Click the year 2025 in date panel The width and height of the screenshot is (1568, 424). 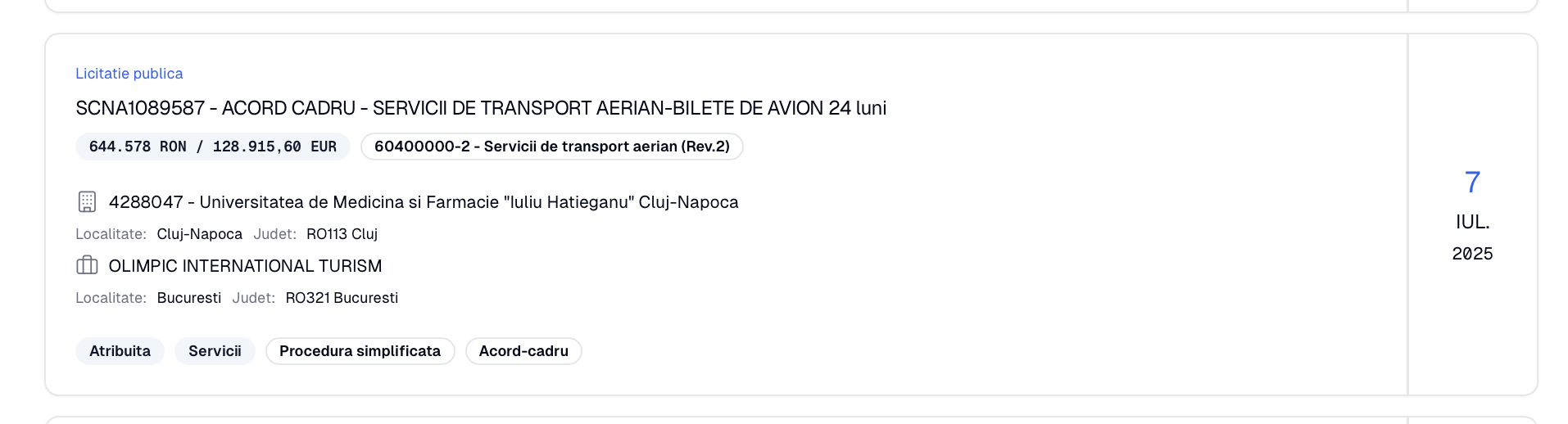coord(1472,254)
